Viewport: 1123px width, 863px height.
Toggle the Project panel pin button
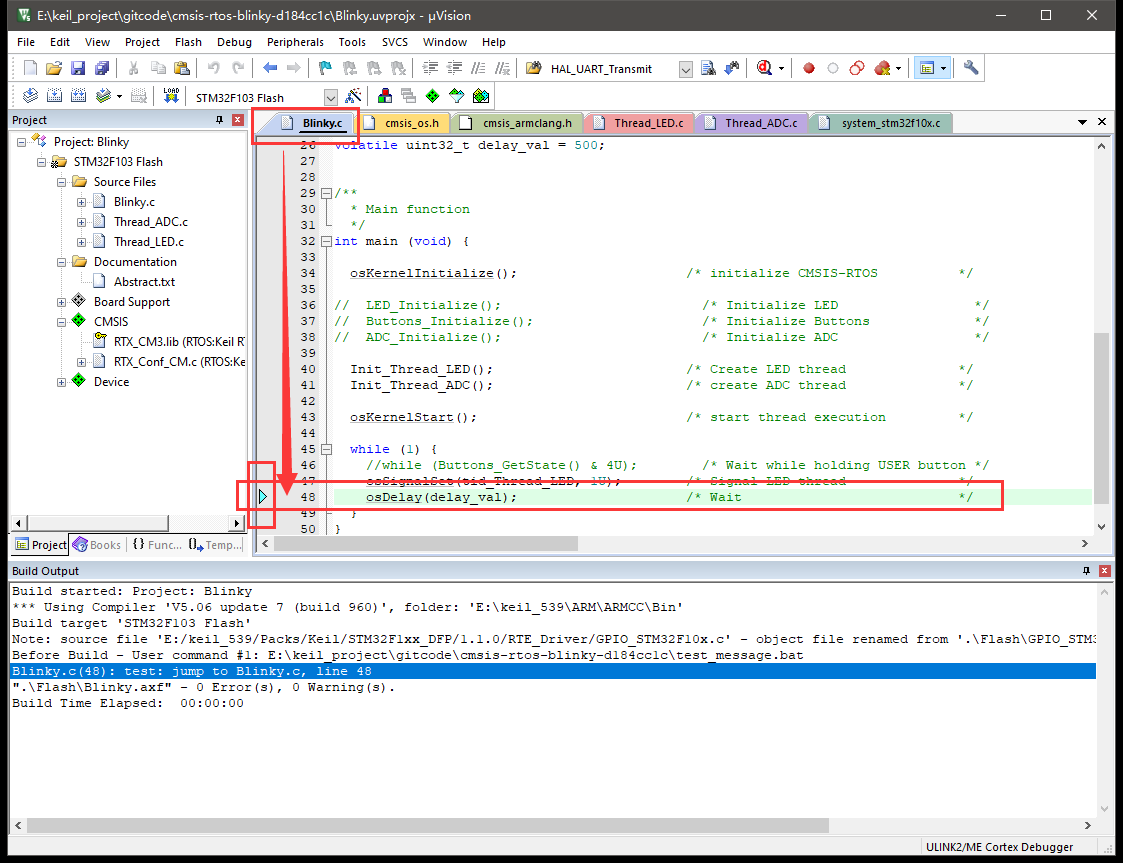(x=220, y=120)
